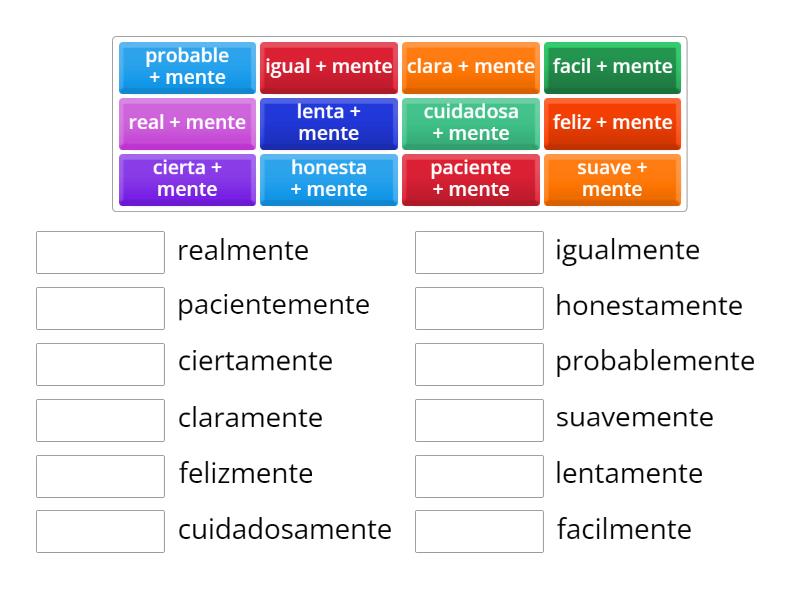Click the answer box next to 'claramente'
This screenshot has height=600, width=800.
tap(99, 419)
